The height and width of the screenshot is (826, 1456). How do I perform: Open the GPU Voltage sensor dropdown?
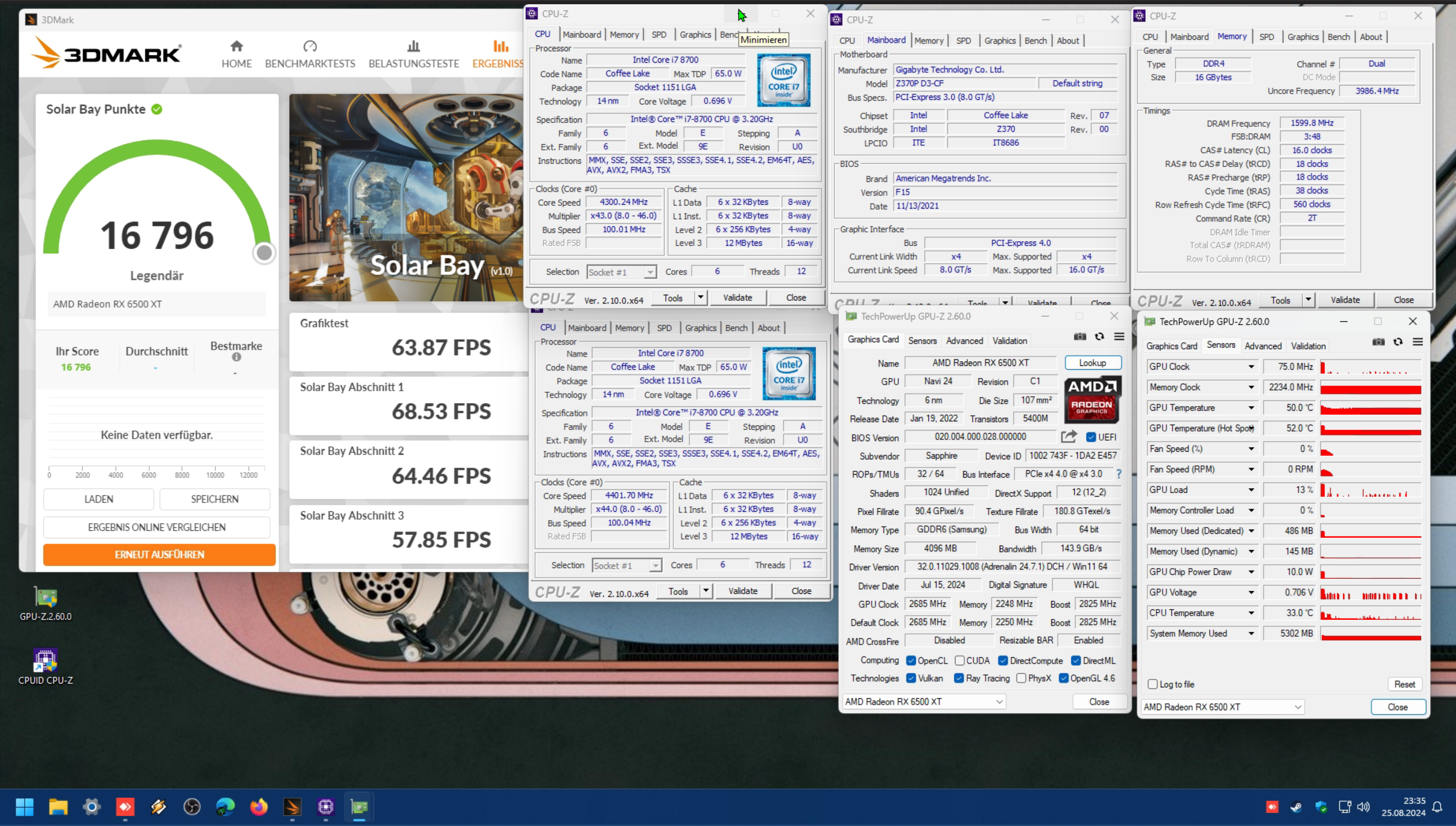(1251, 592)
